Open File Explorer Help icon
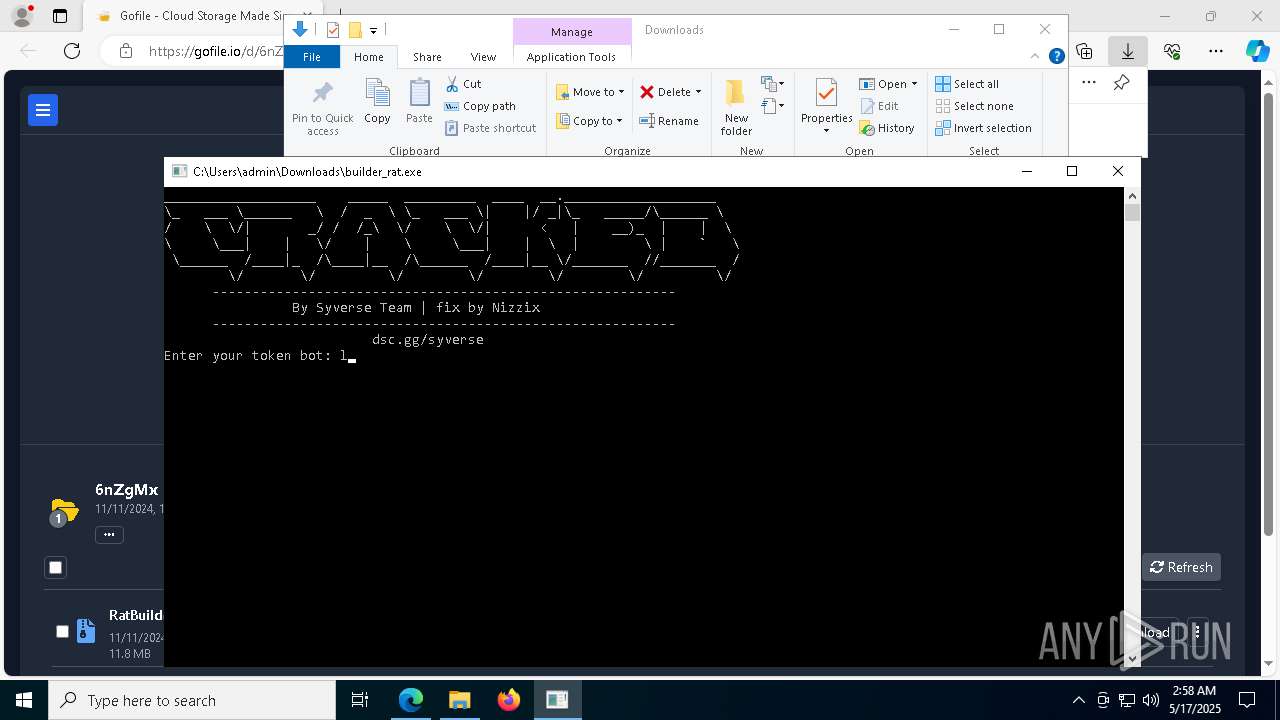The width and height of the screenshot is (1280, 720). coord(1056,56)
